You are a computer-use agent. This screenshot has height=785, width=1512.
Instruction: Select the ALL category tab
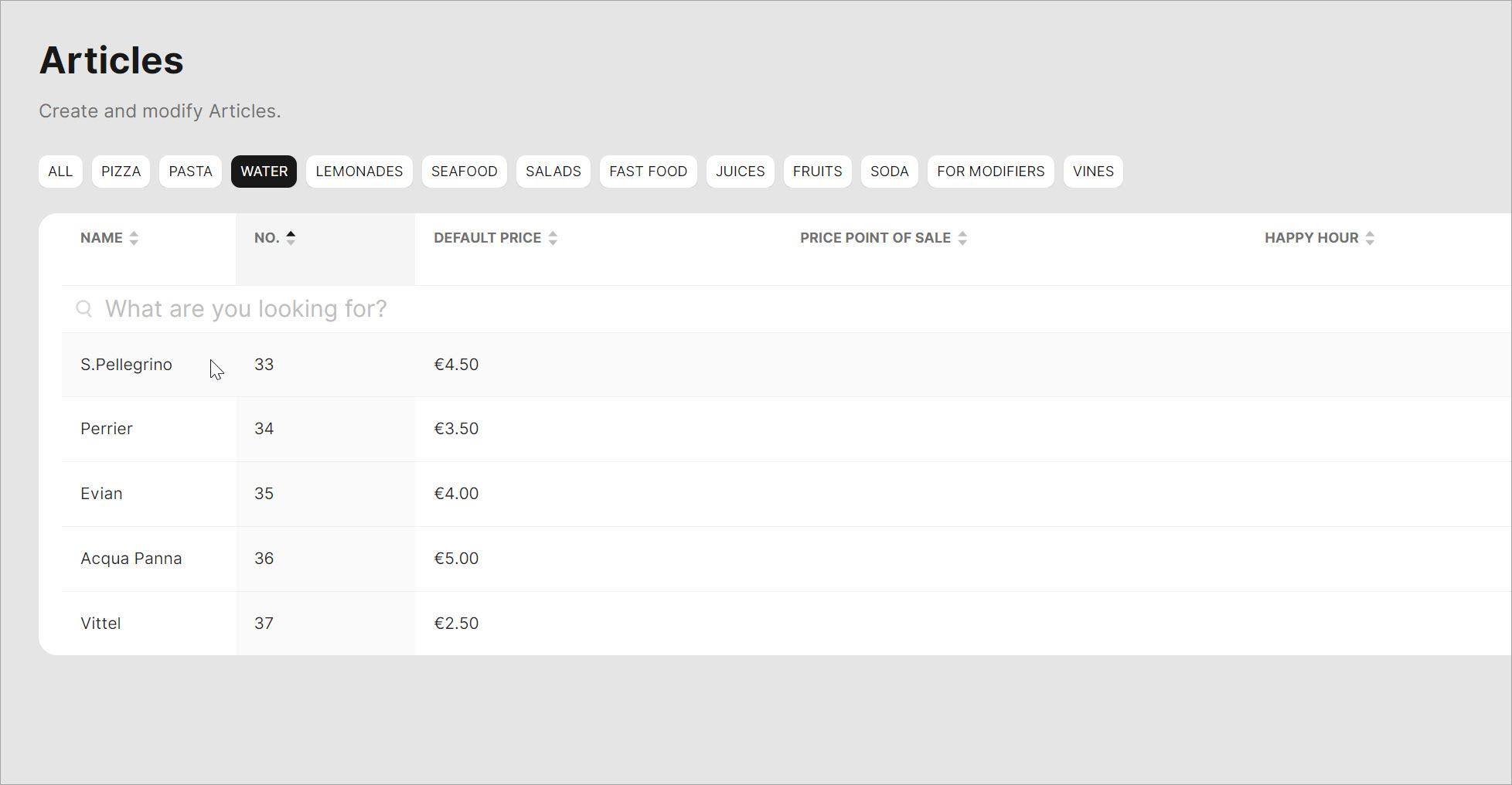point(60,172)
